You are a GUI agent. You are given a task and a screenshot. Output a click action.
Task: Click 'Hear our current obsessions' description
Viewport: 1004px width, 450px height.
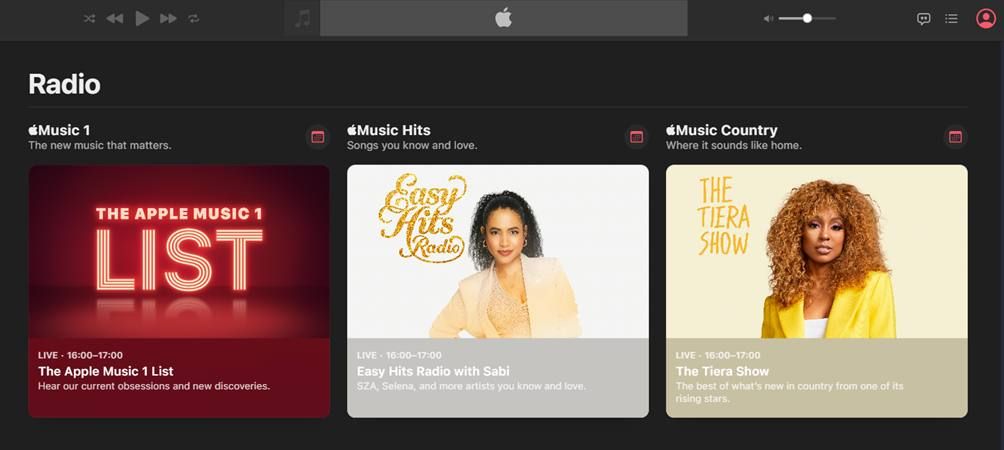(x=154, y=387)
